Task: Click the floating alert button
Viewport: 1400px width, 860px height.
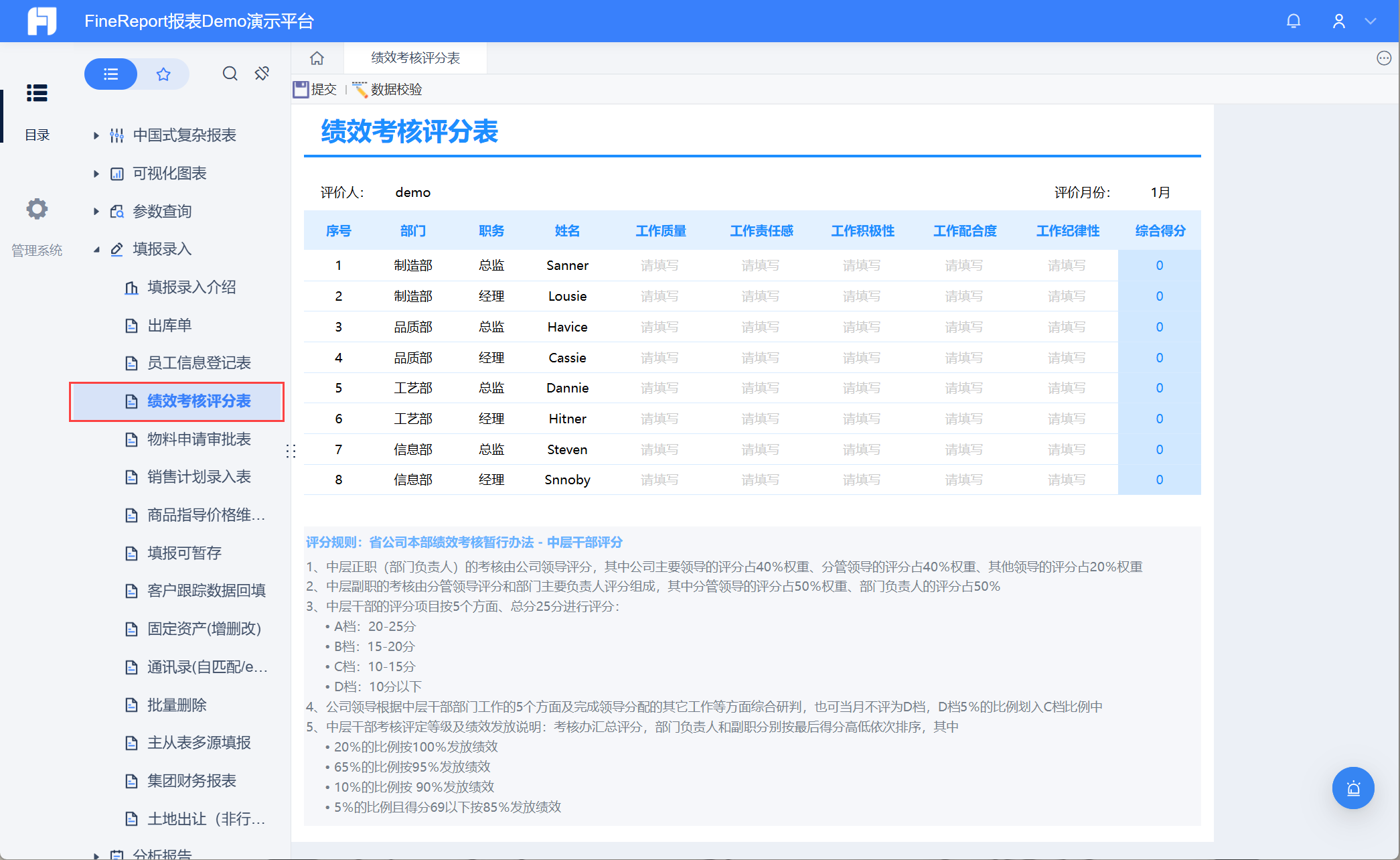Action: [1352, 788]
